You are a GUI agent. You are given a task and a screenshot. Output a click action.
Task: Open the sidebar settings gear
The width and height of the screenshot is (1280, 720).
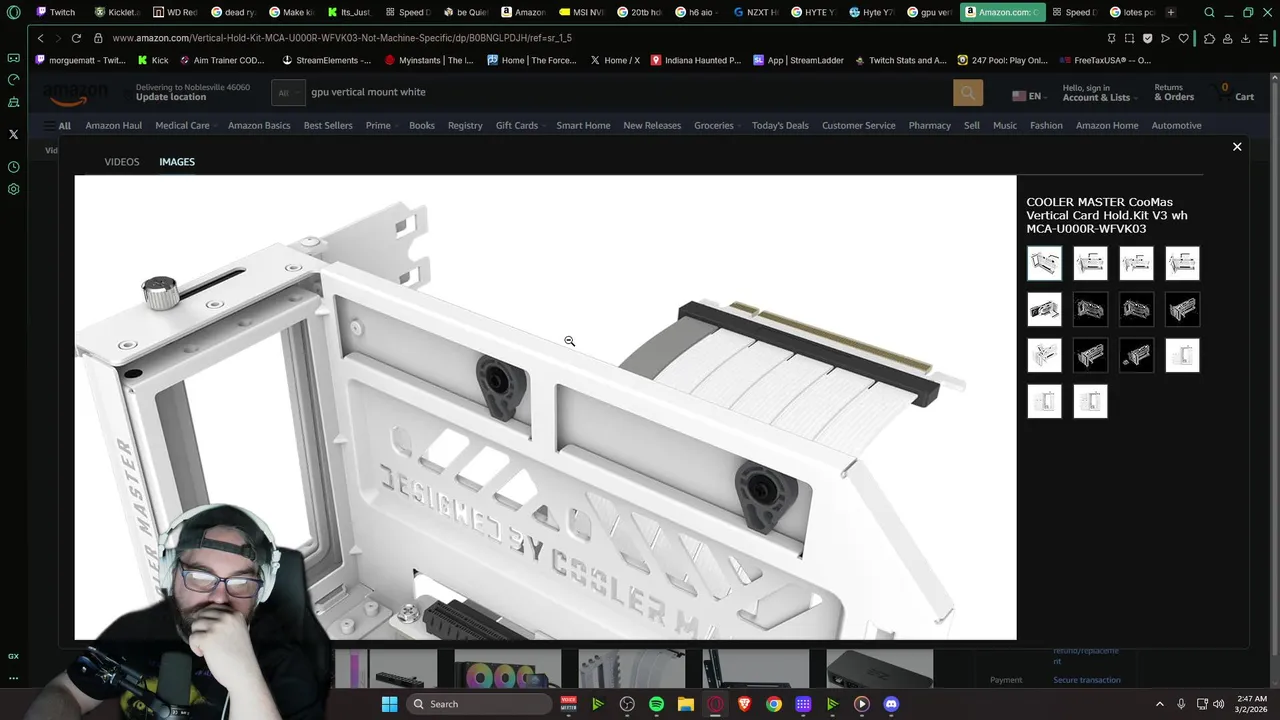point(13,189)
